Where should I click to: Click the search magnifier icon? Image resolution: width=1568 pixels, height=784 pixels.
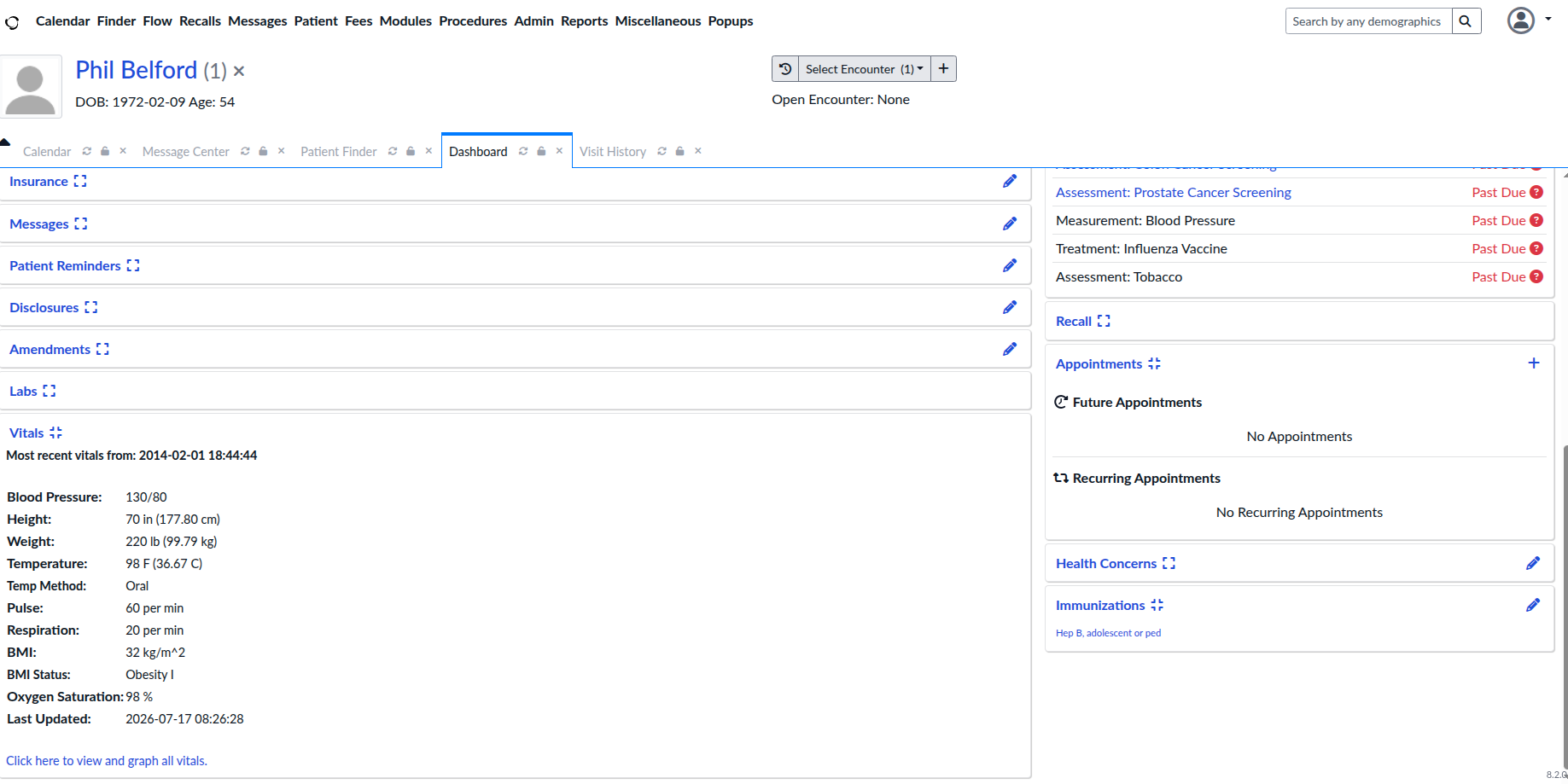pyautogui.click(x=1466, y=21)
